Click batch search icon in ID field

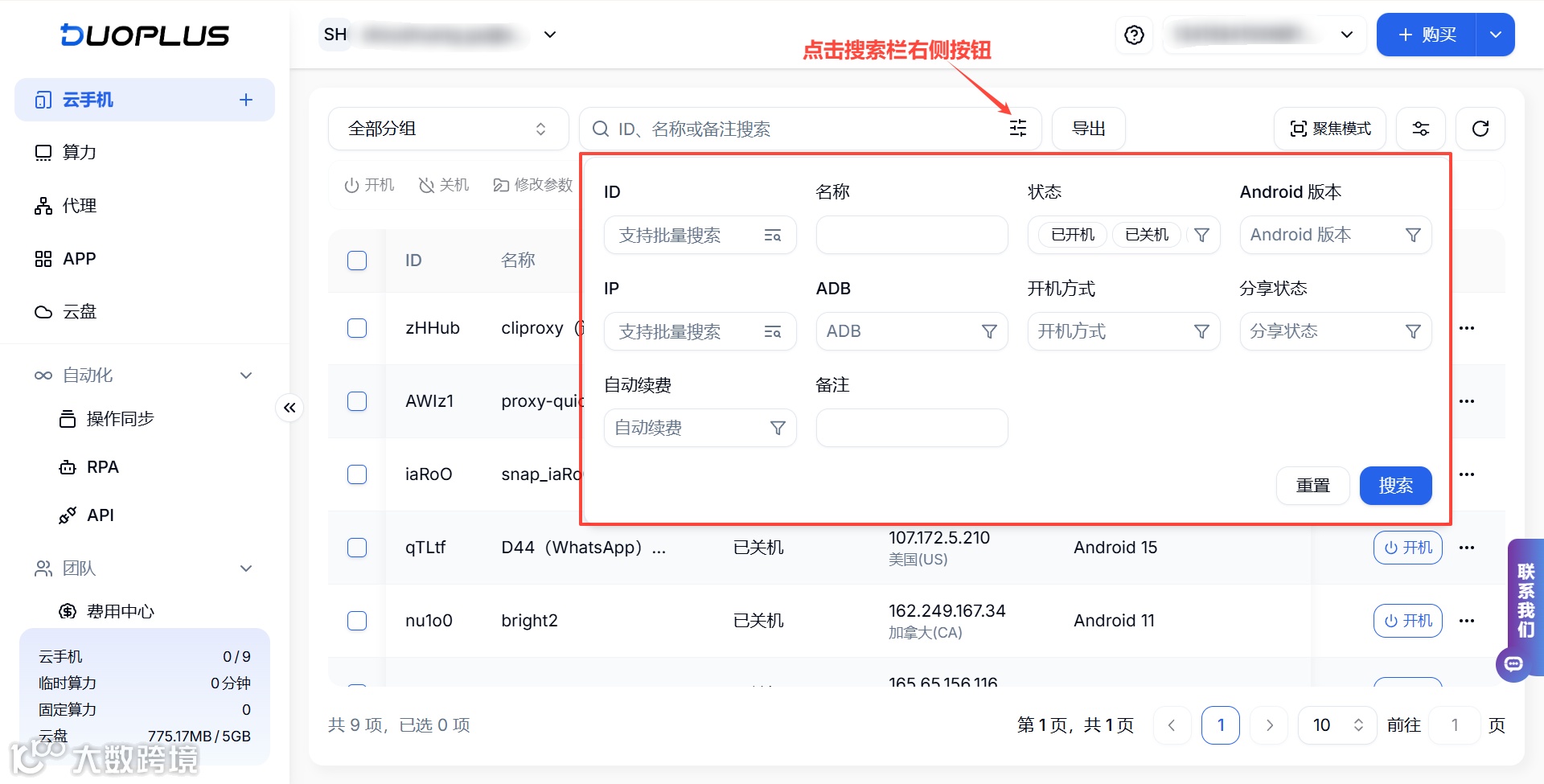[x=773, y=236]
